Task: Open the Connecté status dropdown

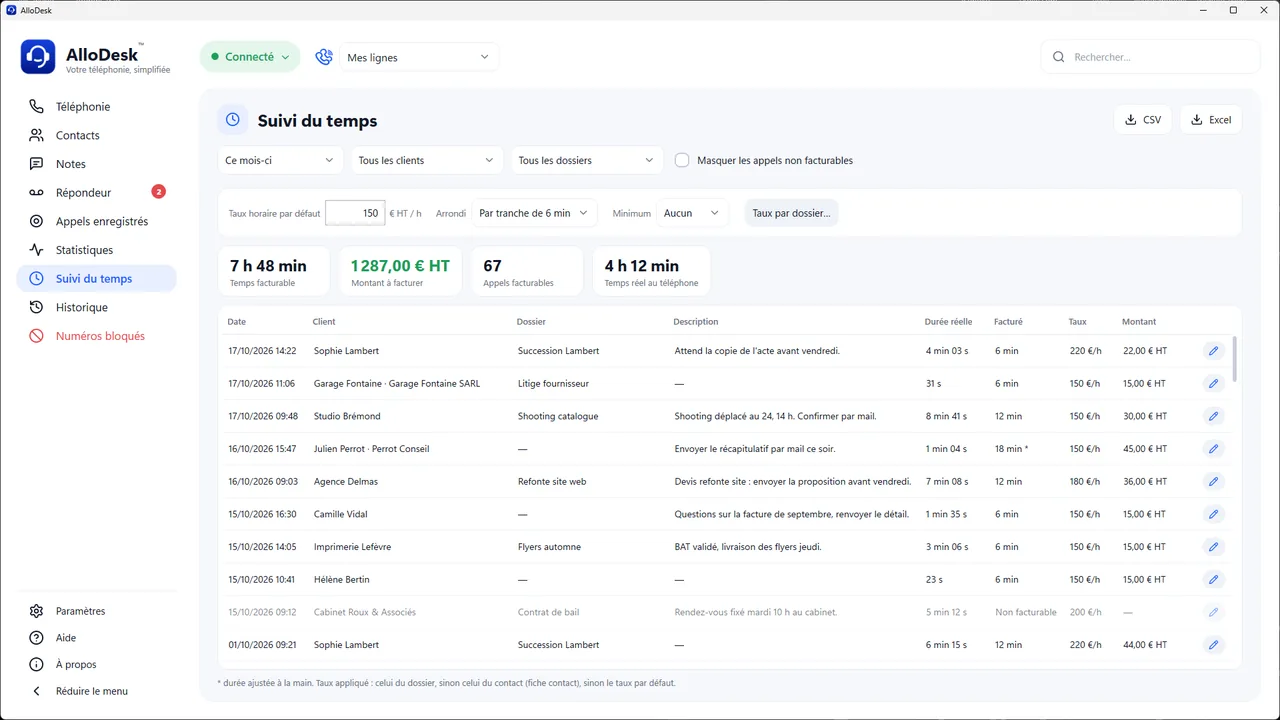Action: 250,57
